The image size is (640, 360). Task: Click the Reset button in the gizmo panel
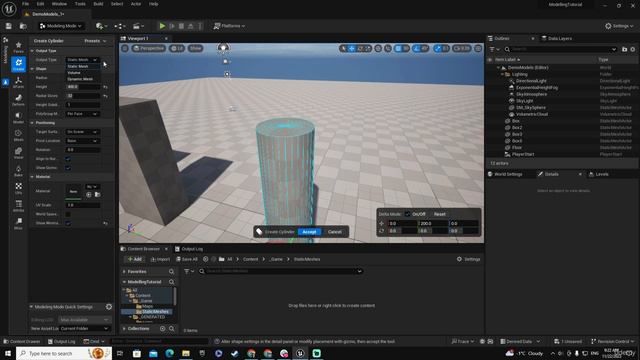[440, 214]
